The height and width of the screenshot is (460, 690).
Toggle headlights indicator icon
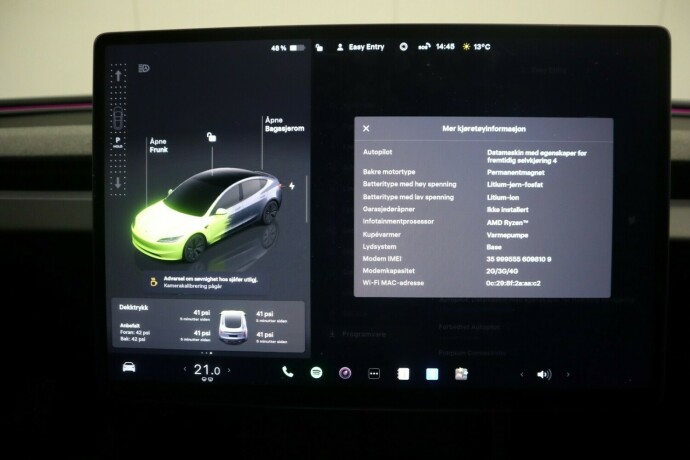click(x=144, y=68)
